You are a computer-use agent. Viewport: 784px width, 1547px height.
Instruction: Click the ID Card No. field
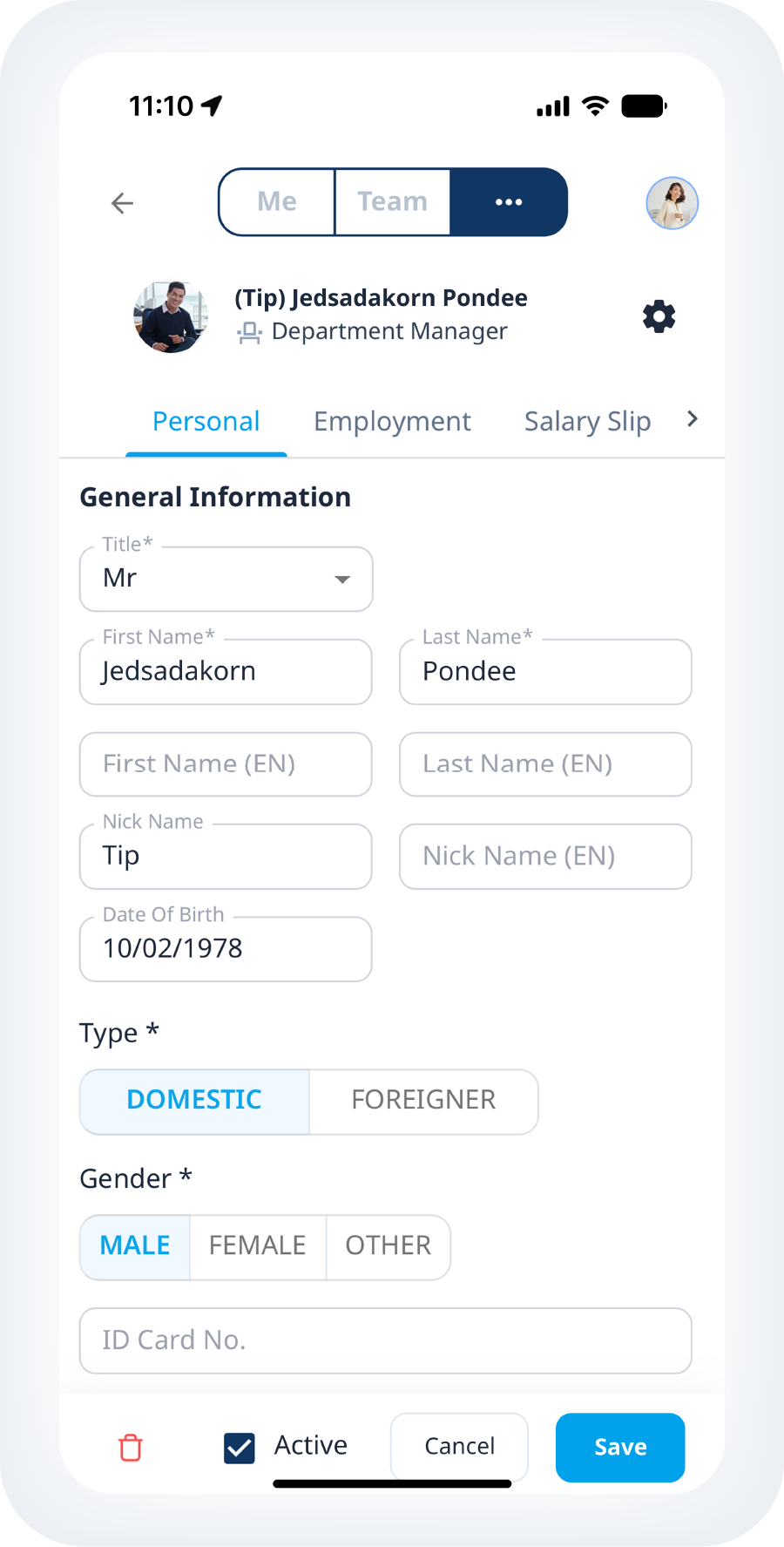pyautogui.click(x=385, y=1340)
